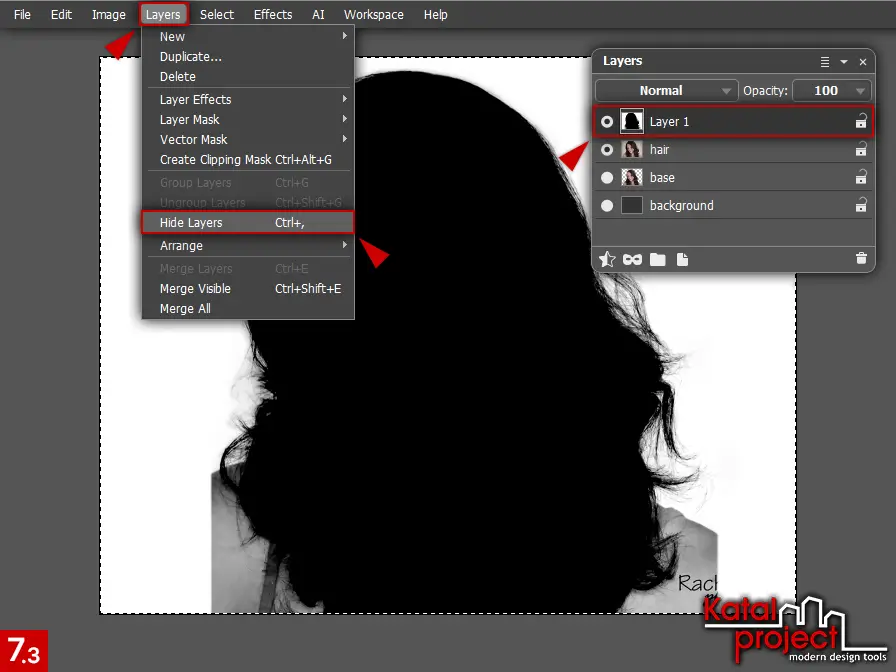Image resolution: width=896 pixels, height=672 pixels.
Task: Delete the layer using the trash icon
Action: [x=861, y=259]
